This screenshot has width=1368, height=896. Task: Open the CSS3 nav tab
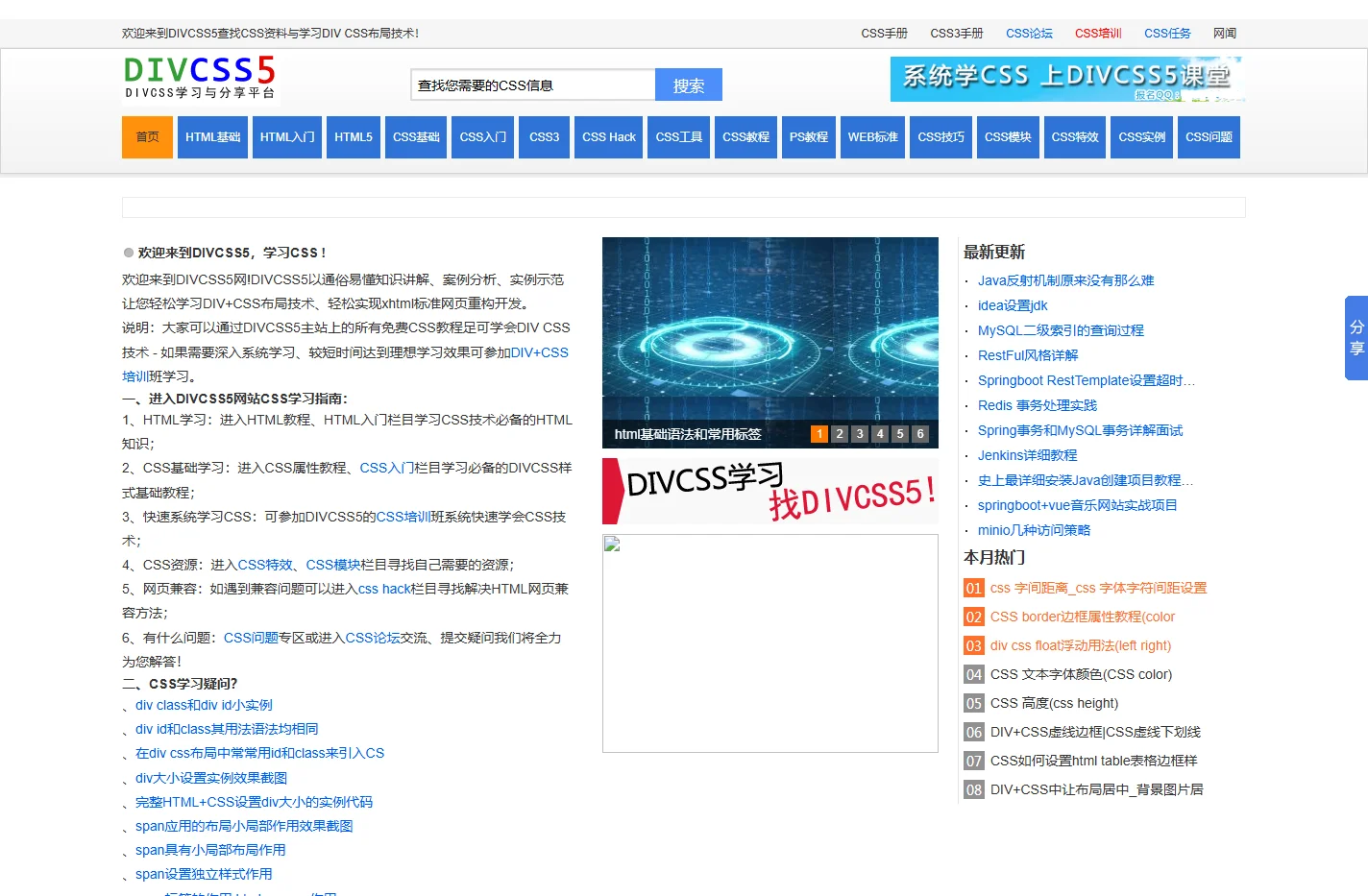click(x=545, y=137)
